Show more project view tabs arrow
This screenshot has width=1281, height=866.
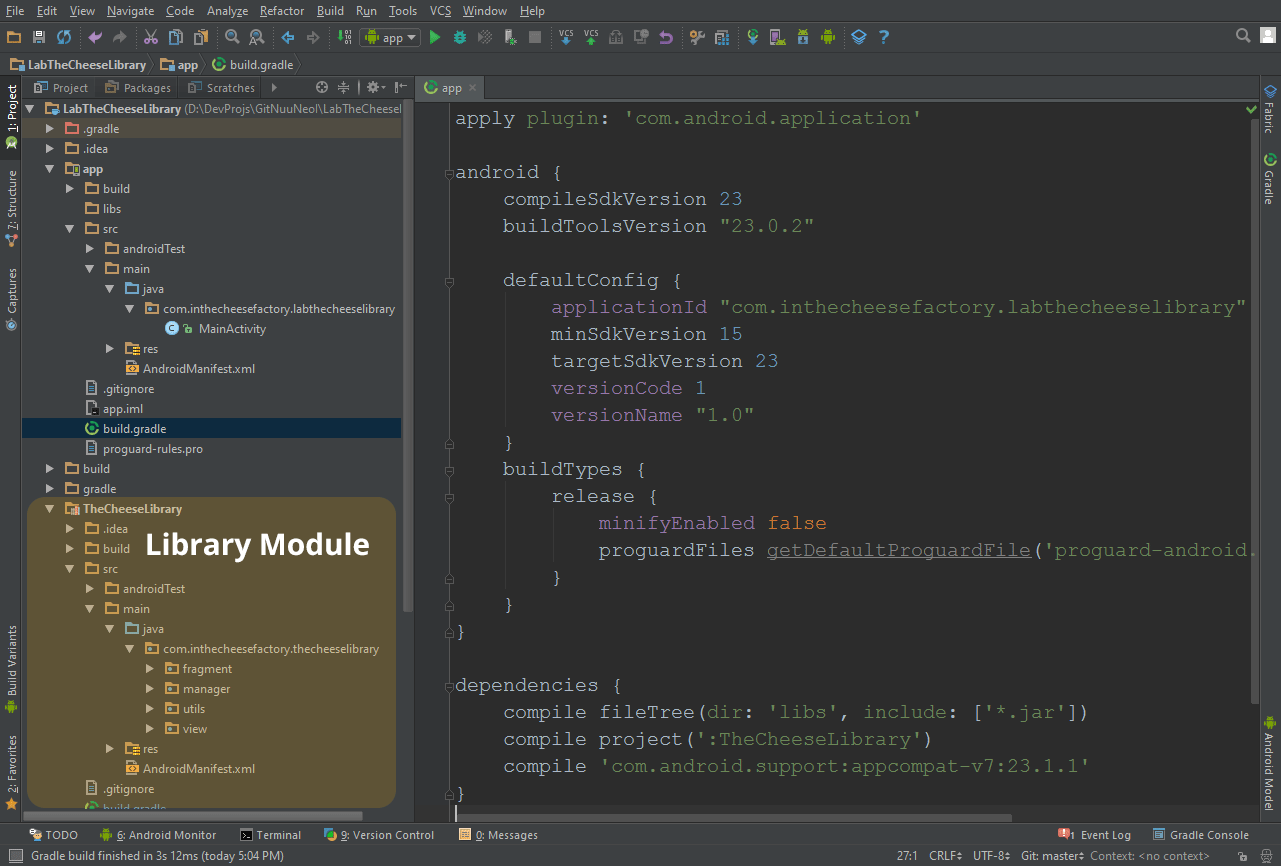[274, 88]
